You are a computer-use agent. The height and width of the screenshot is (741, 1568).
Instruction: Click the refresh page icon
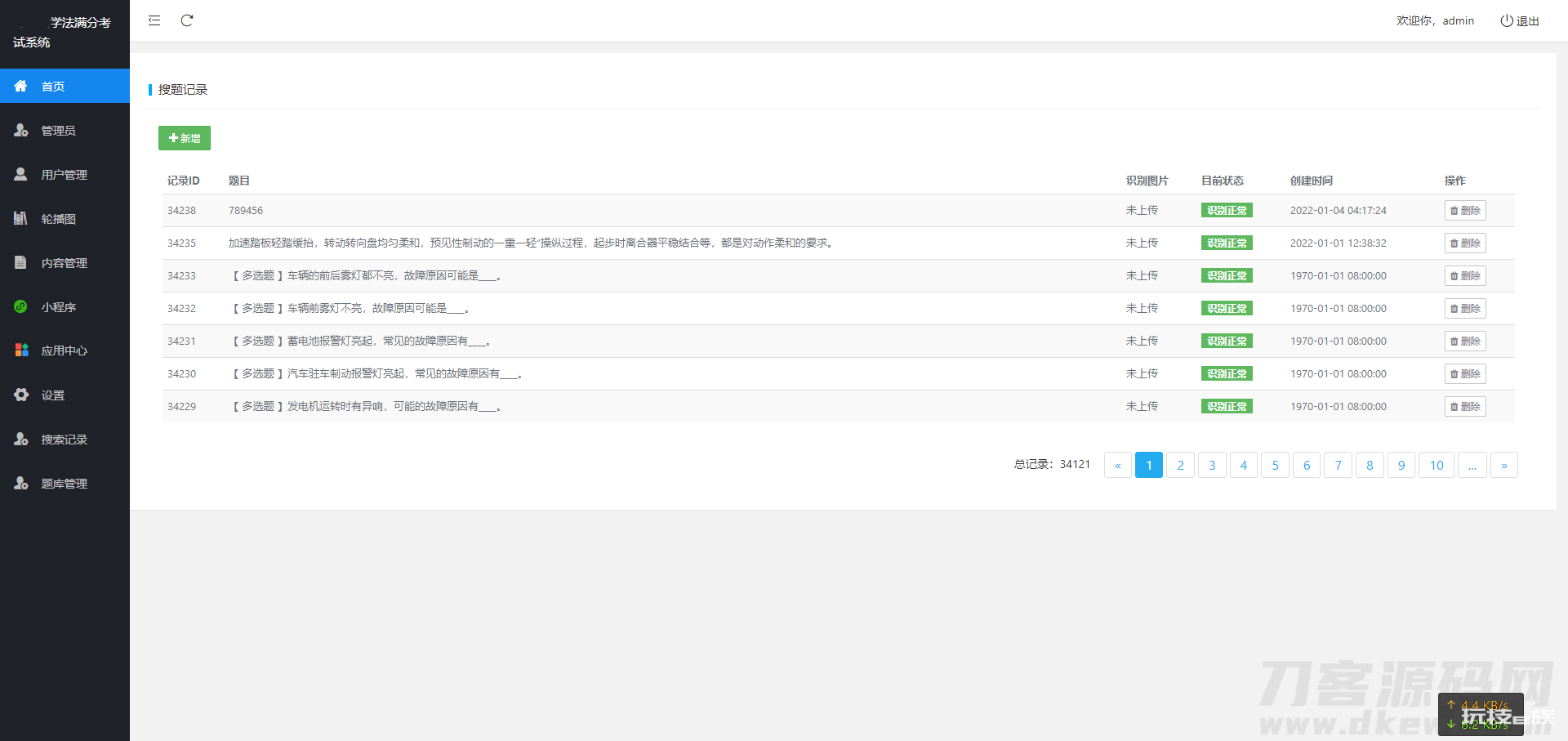pyautogui.click(x=187, y=20)
